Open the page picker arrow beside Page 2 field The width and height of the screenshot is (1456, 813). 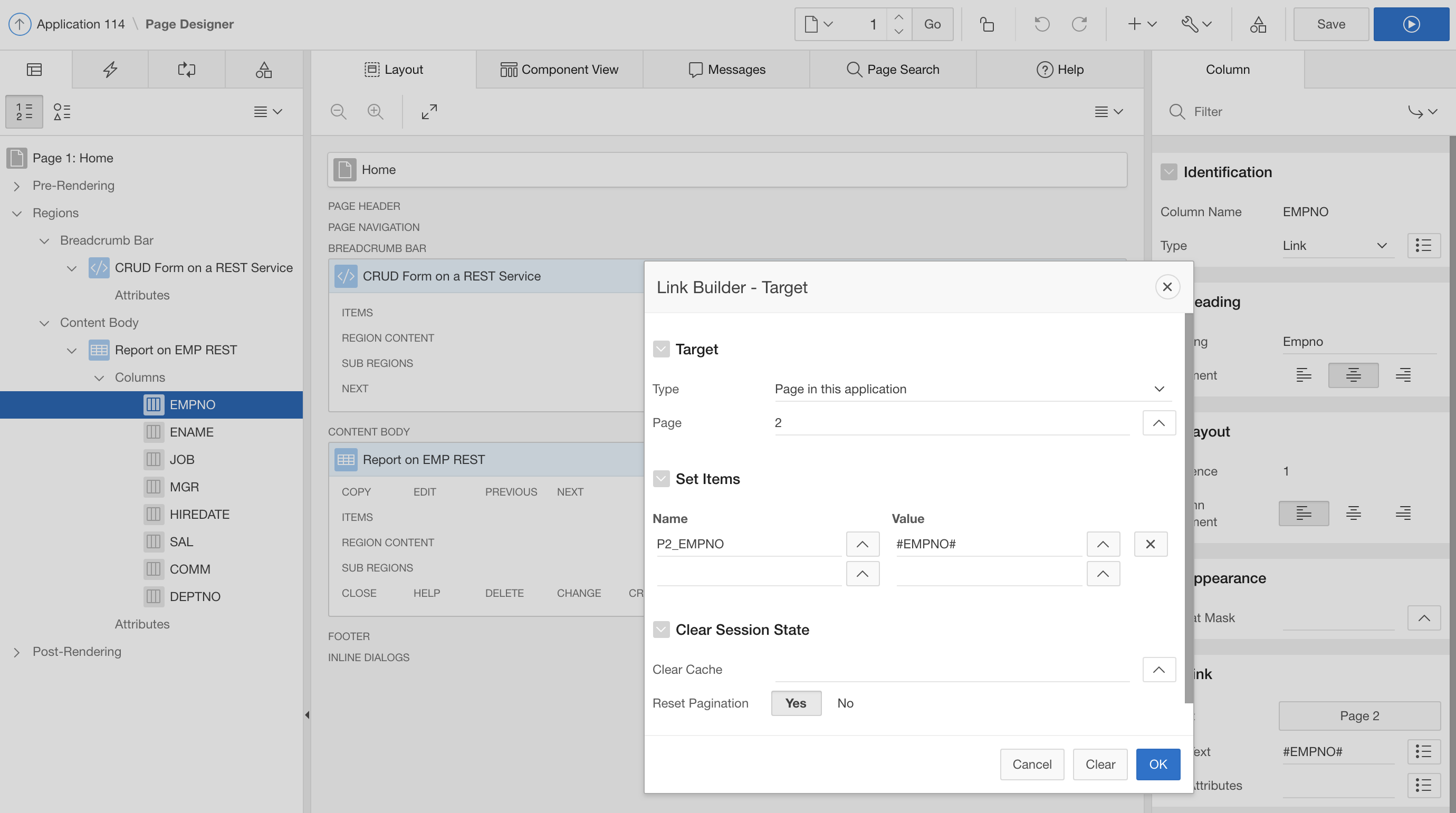pyautogui.click(x=1158, y=423)
